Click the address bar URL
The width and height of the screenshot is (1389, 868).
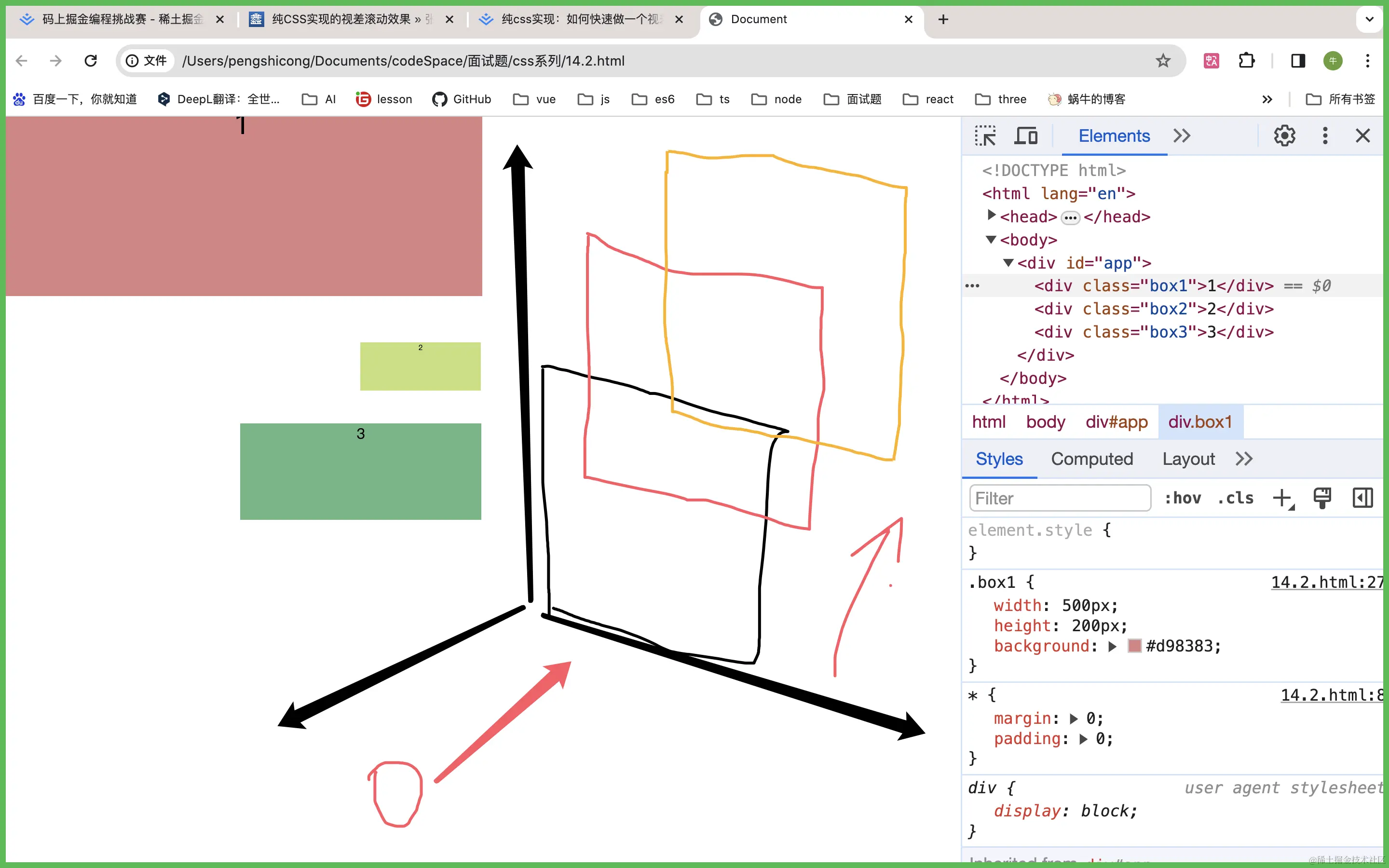pos(403,61)
